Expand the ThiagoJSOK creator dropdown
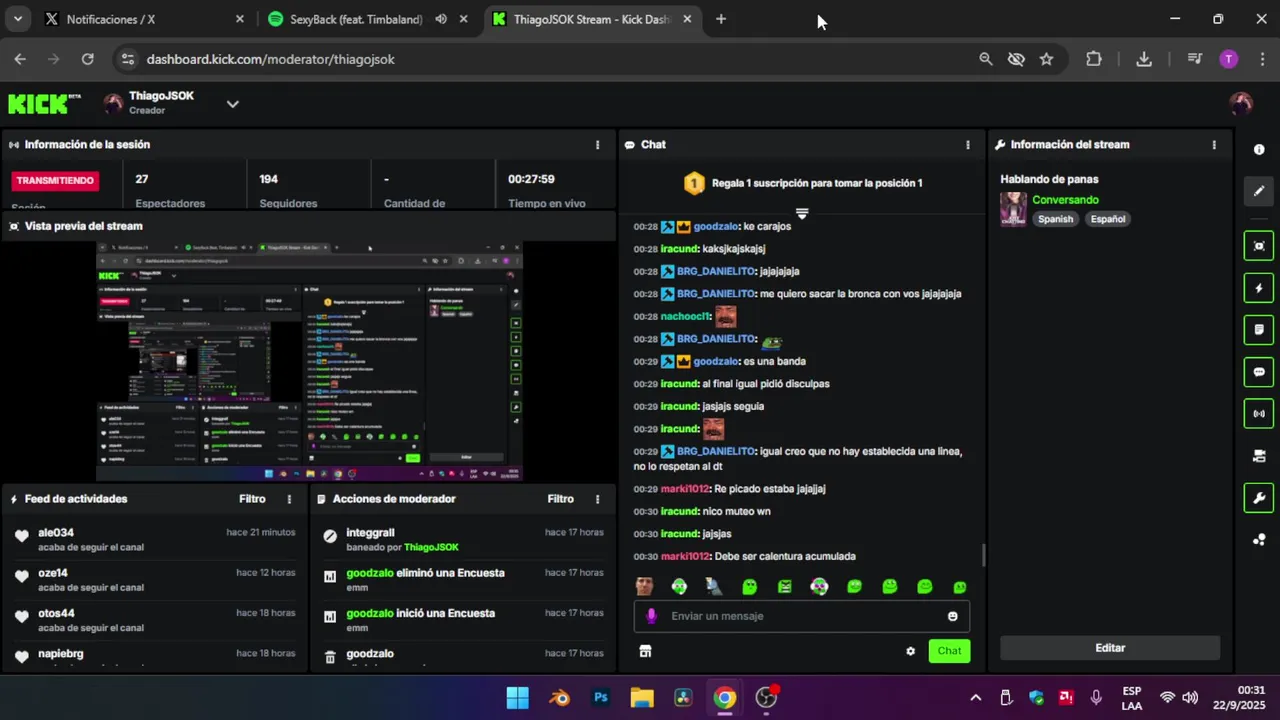This screenshot has width=1280, height=720. (232, 103)
